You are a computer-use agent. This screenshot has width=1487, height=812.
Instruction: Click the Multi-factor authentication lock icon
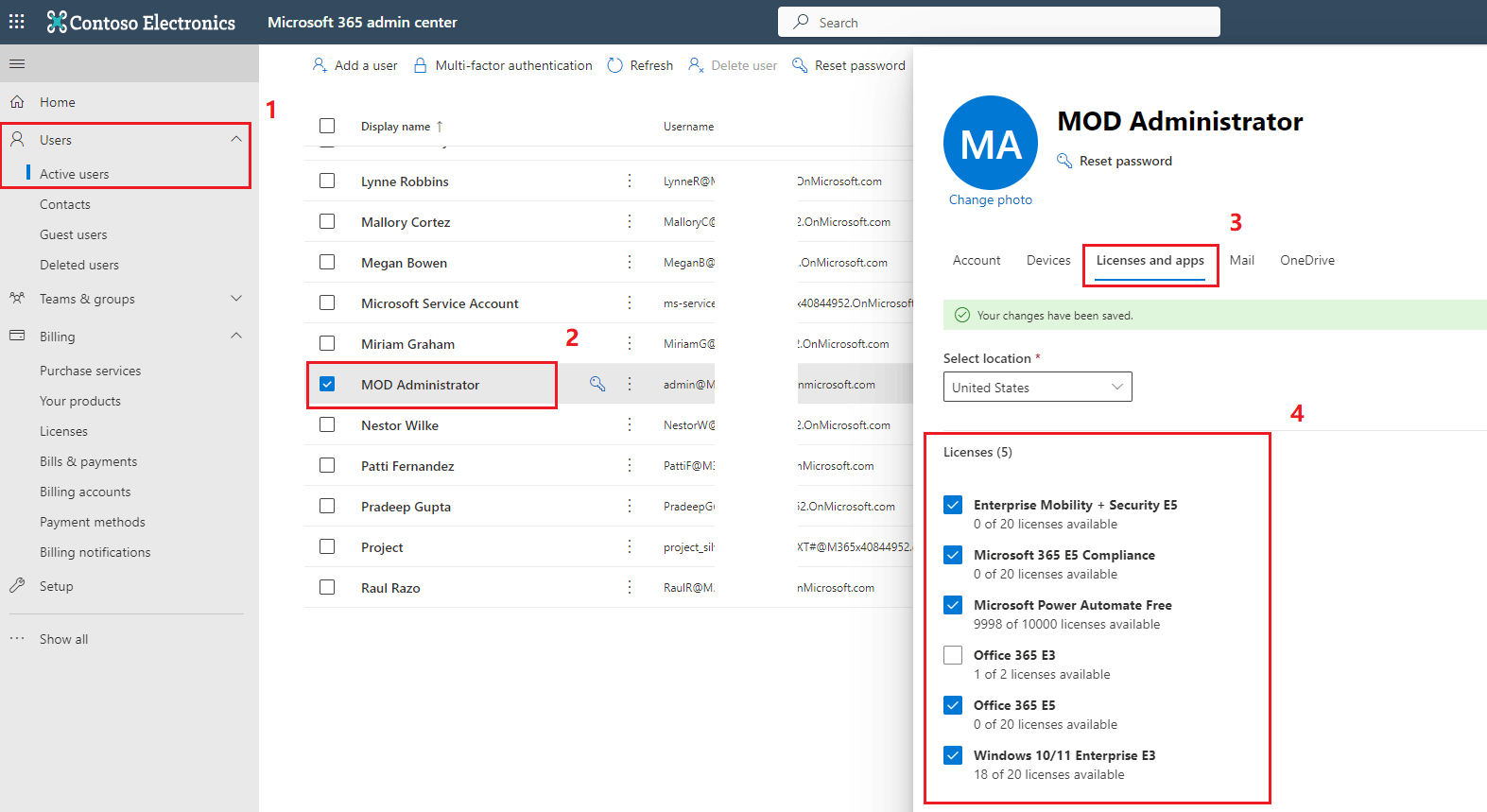pos(421,64)
